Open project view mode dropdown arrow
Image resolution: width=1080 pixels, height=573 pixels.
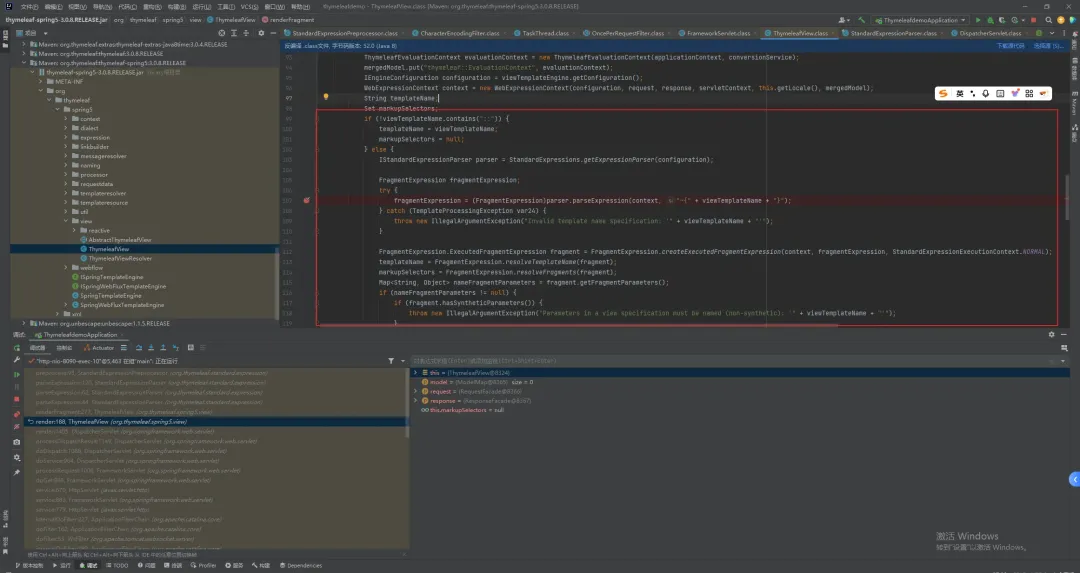(x=45, y=33)
